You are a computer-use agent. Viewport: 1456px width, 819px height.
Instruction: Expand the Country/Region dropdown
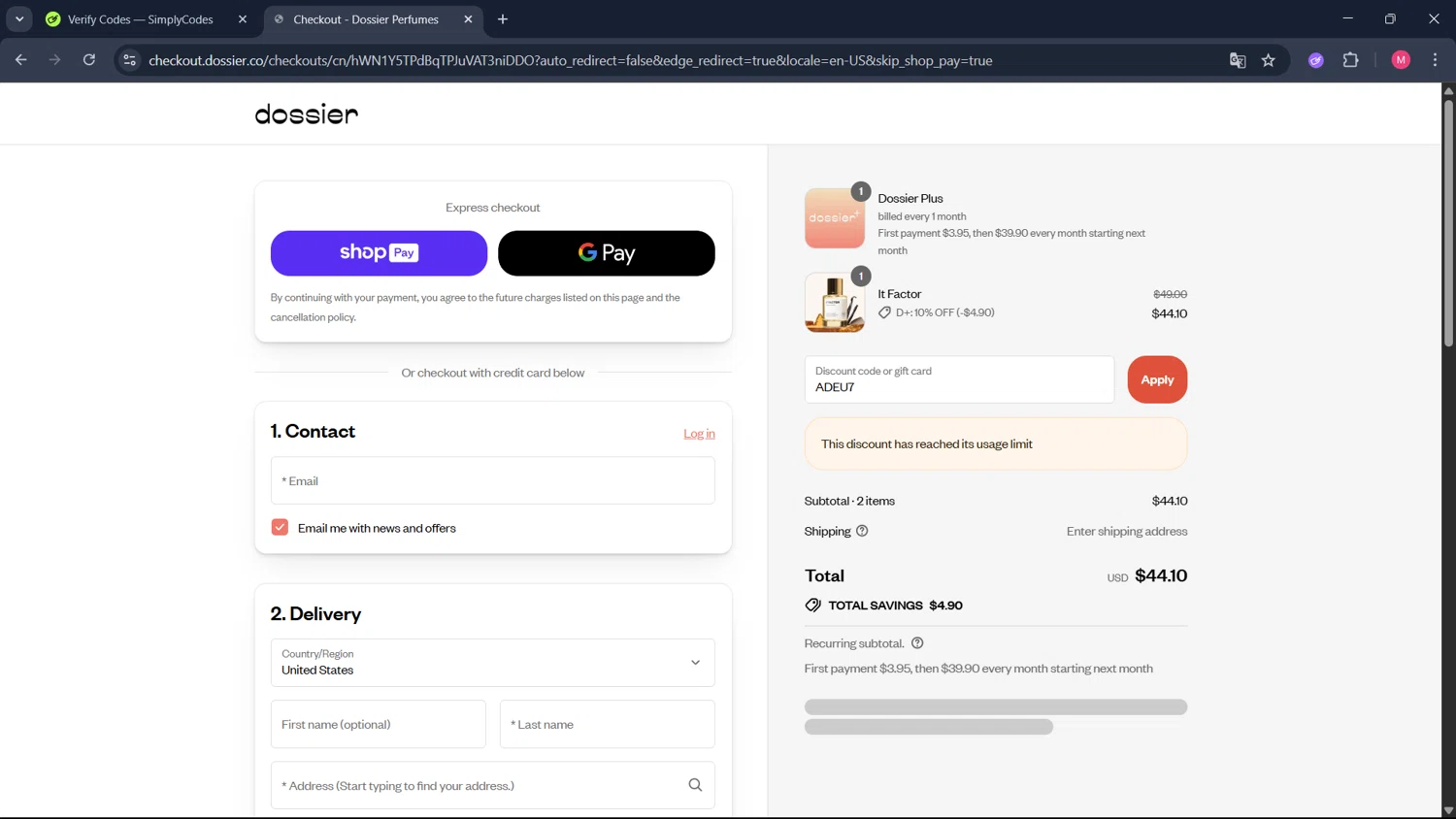pos(493,663)
